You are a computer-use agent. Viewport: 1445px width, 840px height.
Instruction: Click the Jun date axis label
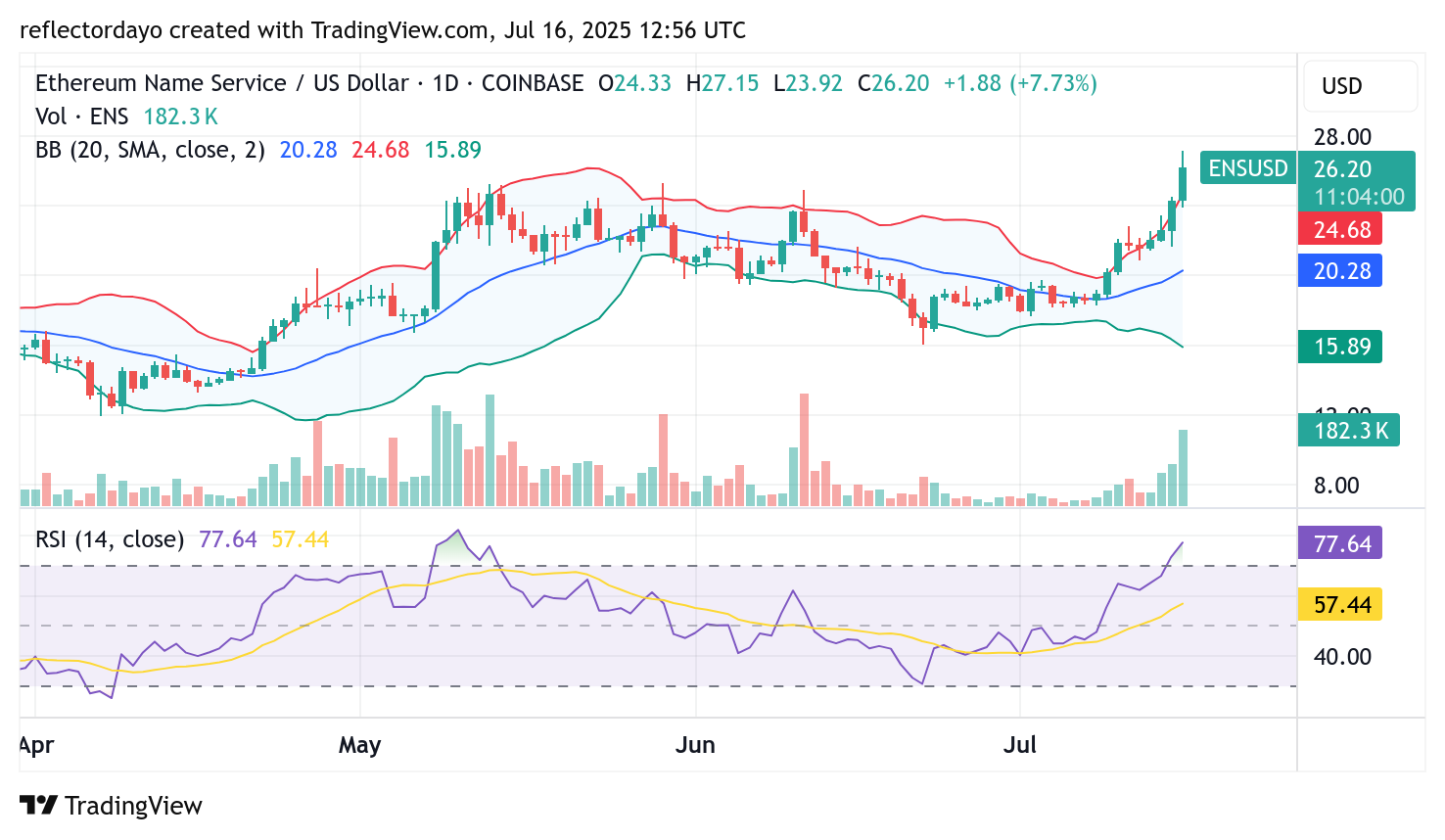pyautogui.click(x=695, y=745)
